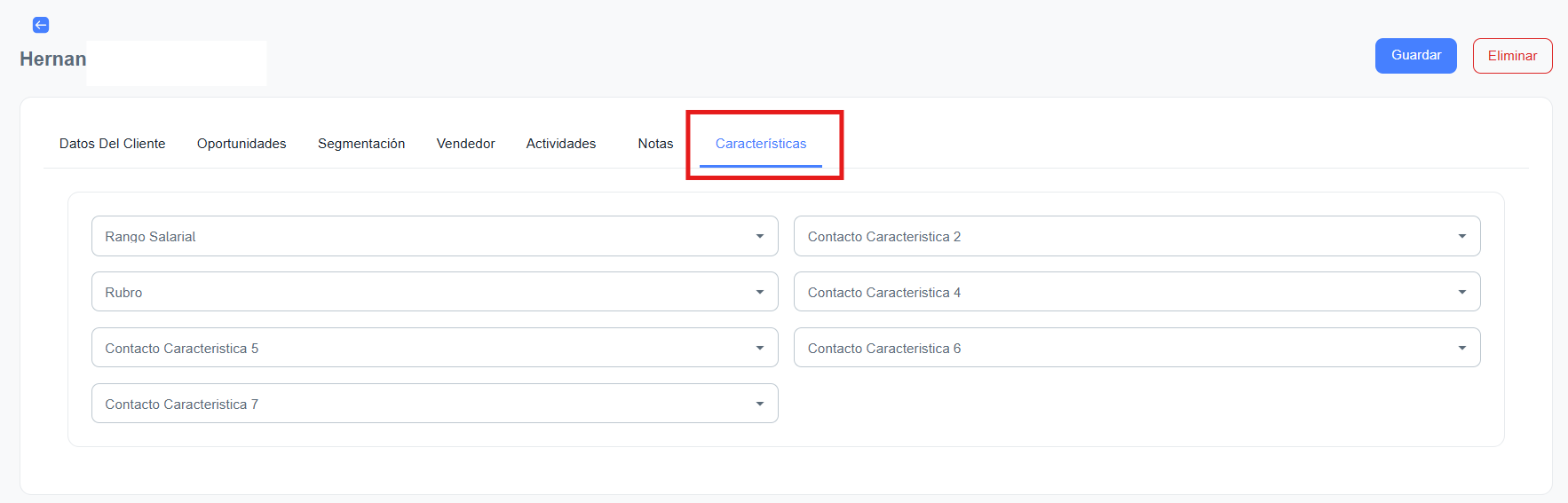Screen dimensions: 1568x503
Task: Open the Datos Del Cliente tab
Action: point(113,144)
